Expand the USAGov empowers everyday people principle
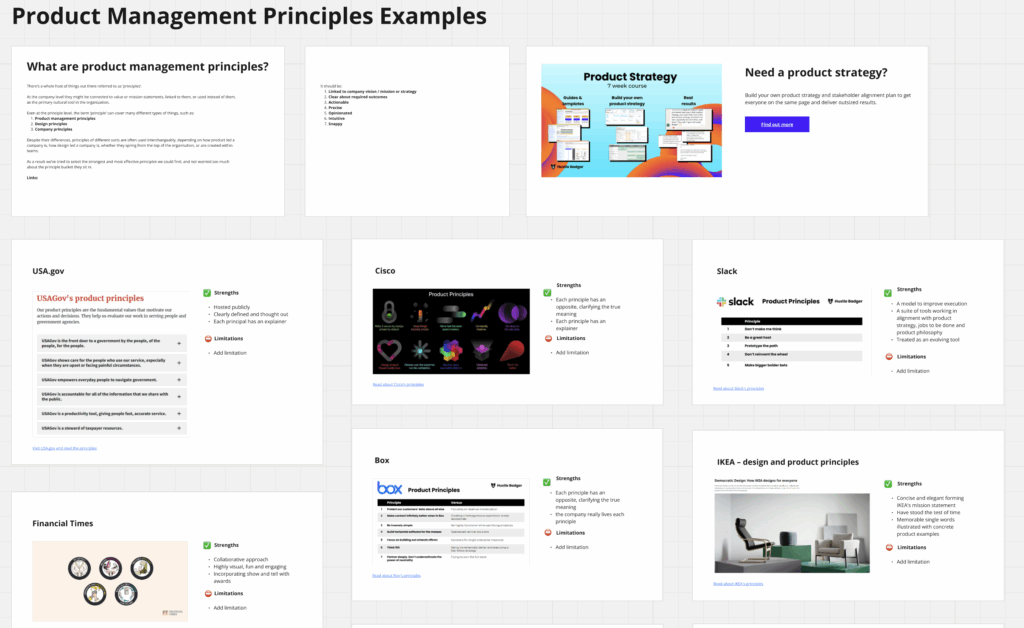 click(x=179, y=380)
